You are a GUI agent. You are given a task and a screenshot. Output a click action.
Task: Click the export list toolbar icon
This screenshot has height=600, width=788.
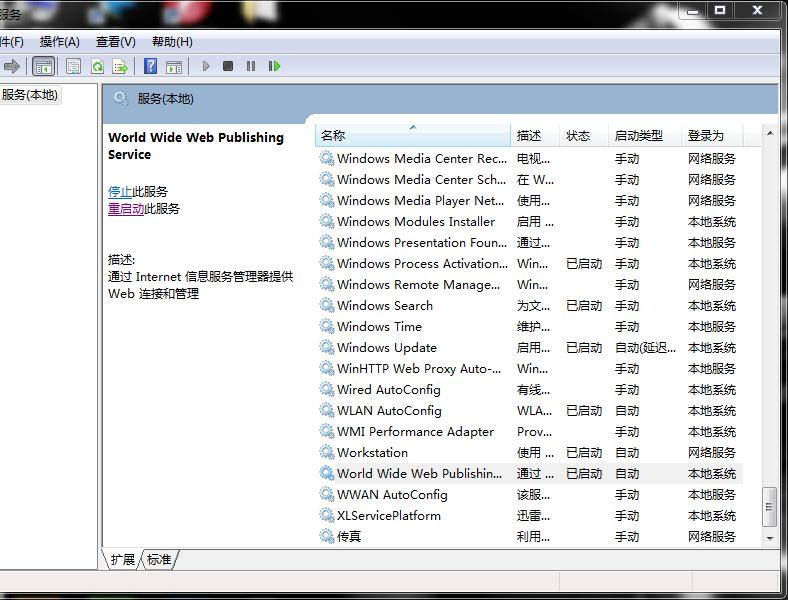(121, 66)
